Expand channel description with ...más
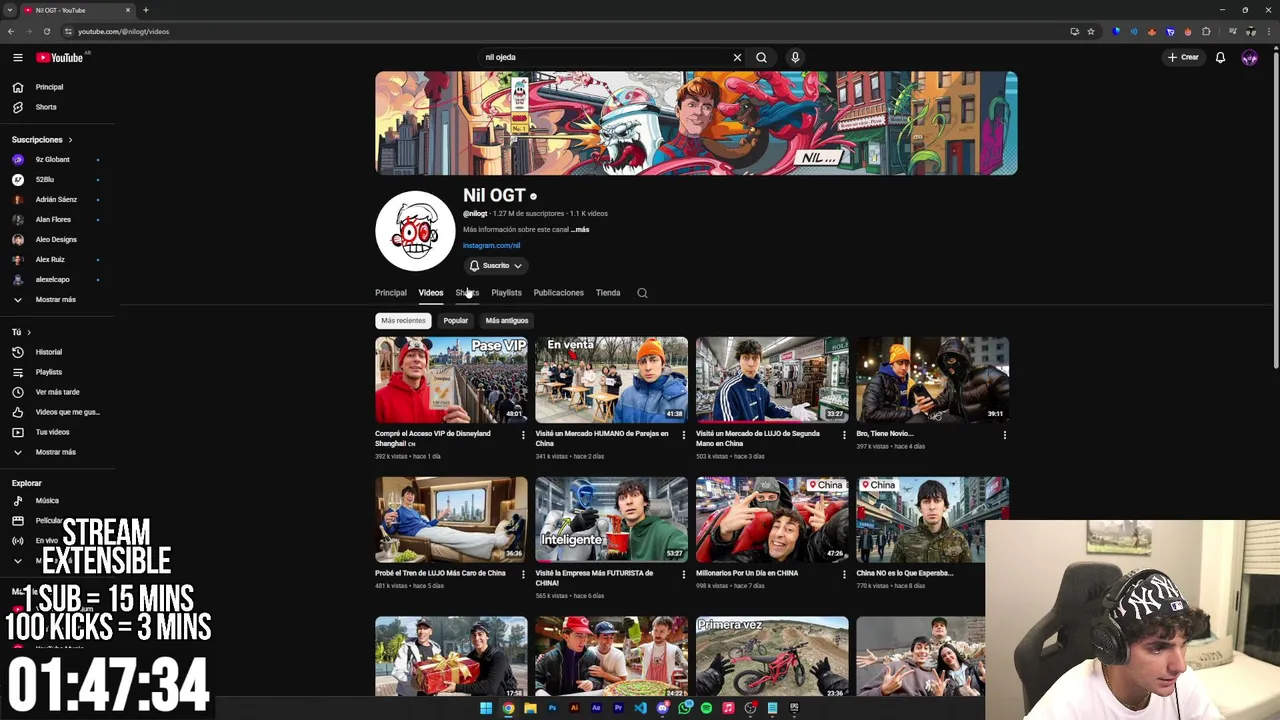The image size is (1280, 720). [x=579, y=230]
